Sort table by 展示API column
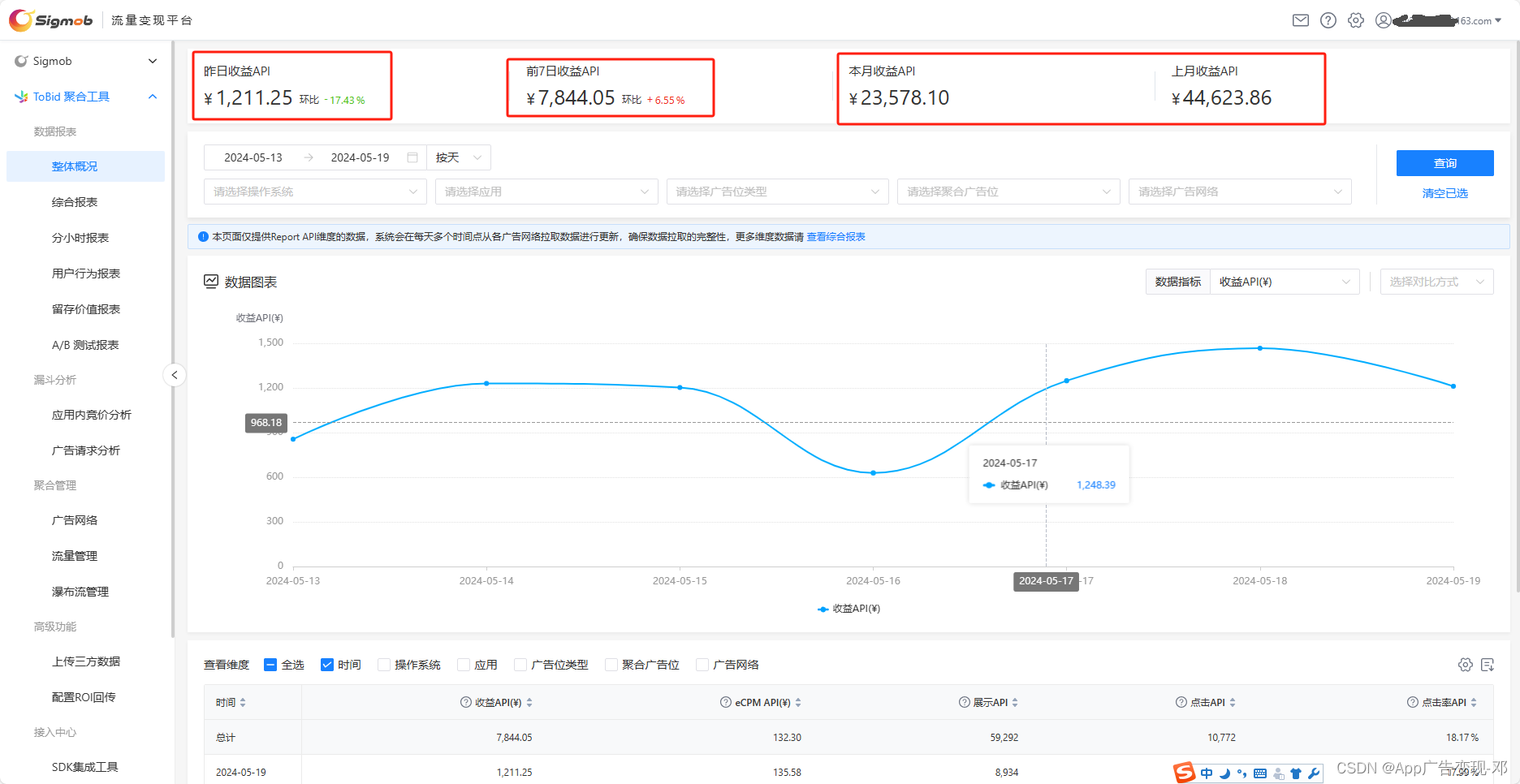Viewport: 1520px width, 784px height. pos(1015,703)
